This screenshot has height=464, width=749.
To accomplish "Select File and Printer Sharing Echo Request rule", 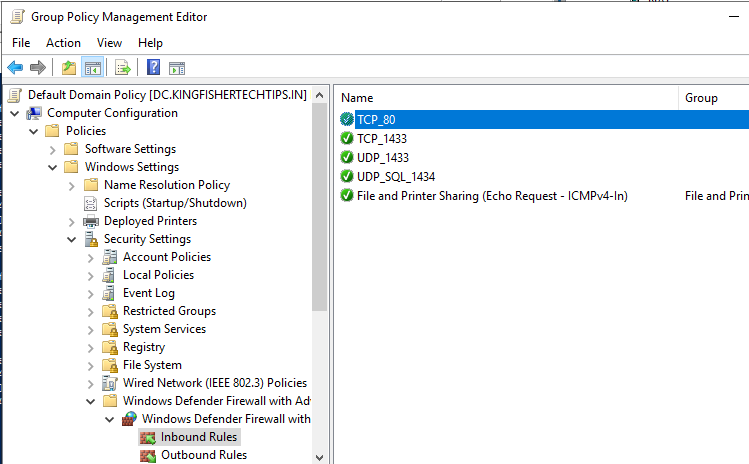I will (x=492, y=196).
